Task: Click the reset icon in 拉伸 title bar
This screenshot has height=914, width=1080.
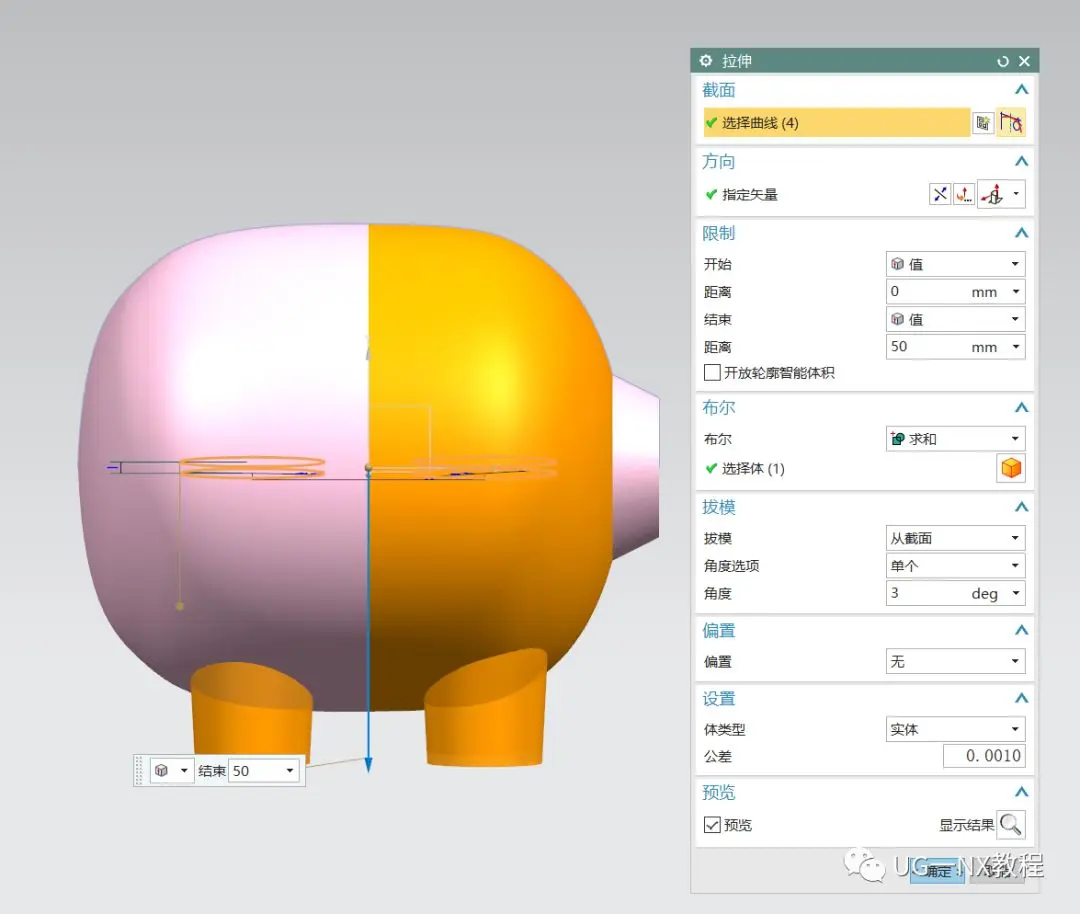Action: pyautogui.click(x=1003, y=61)
